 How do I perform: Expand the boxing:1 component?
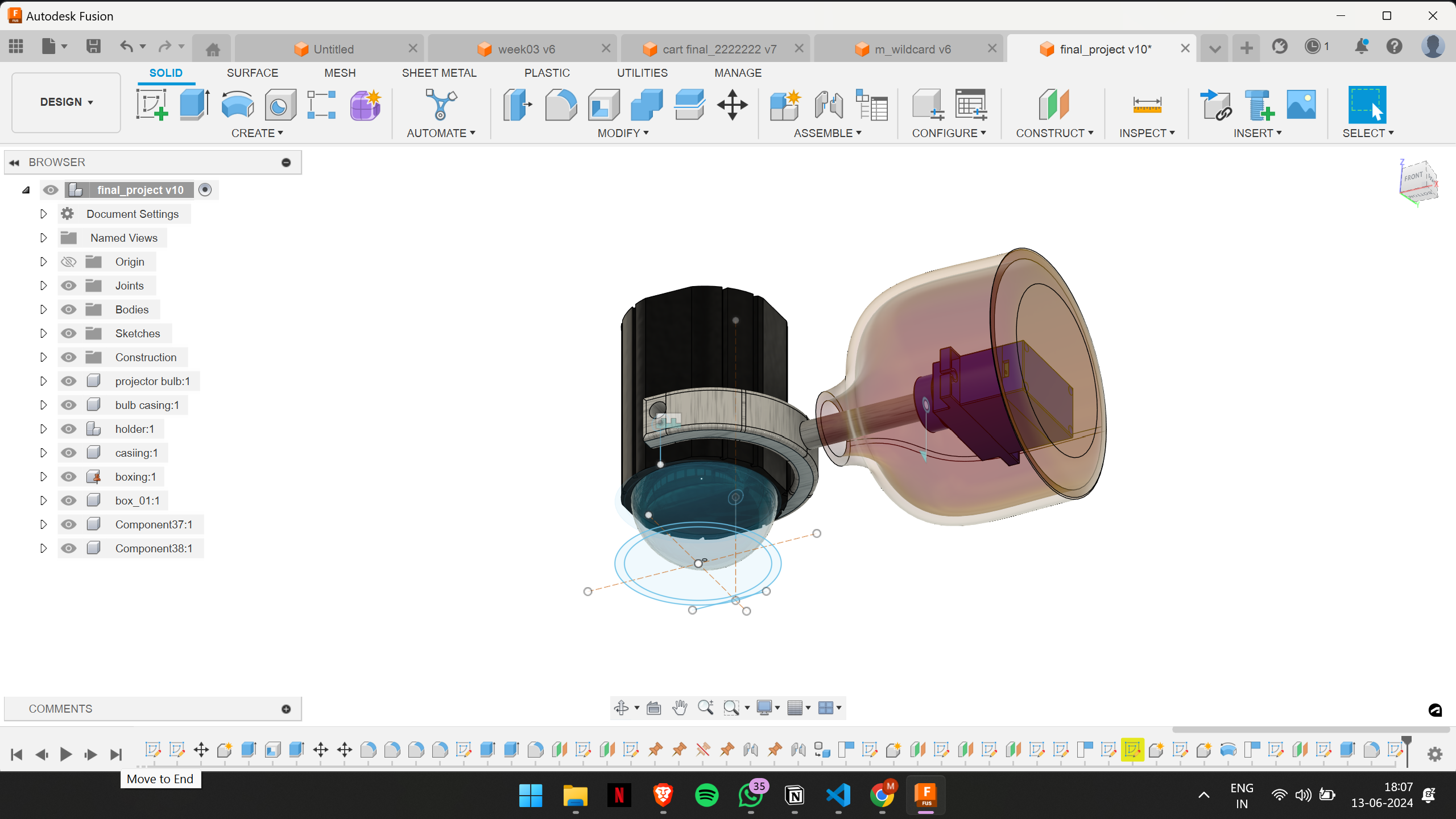point(43,477)
